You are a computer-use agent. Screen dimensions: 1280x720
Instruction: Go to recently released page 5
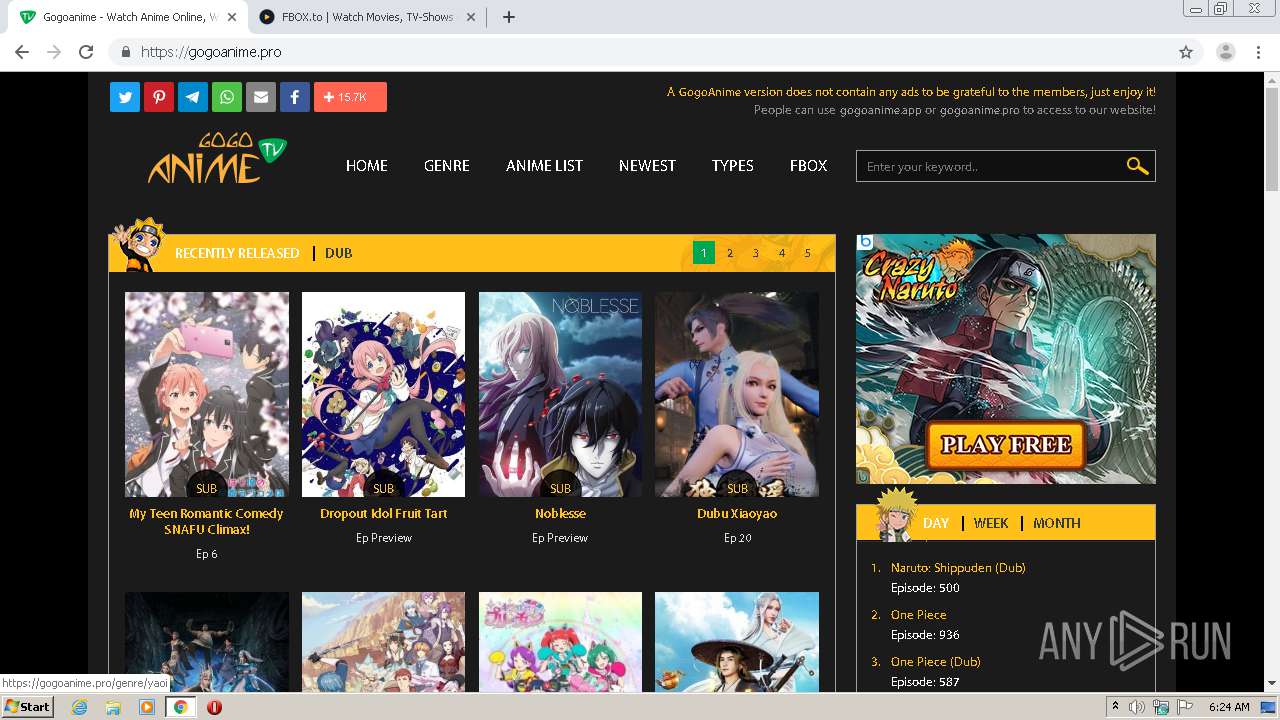tap(808, 253)
